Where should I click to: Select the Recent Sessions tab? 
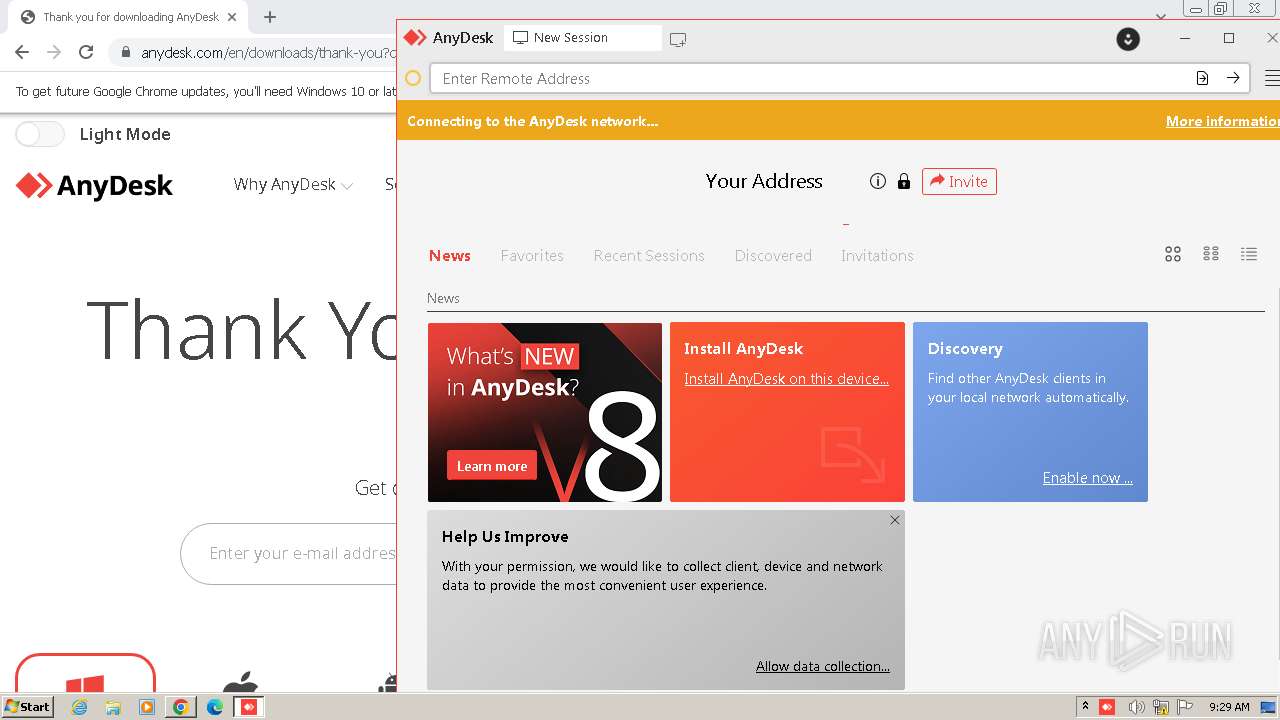pos(649,255)
